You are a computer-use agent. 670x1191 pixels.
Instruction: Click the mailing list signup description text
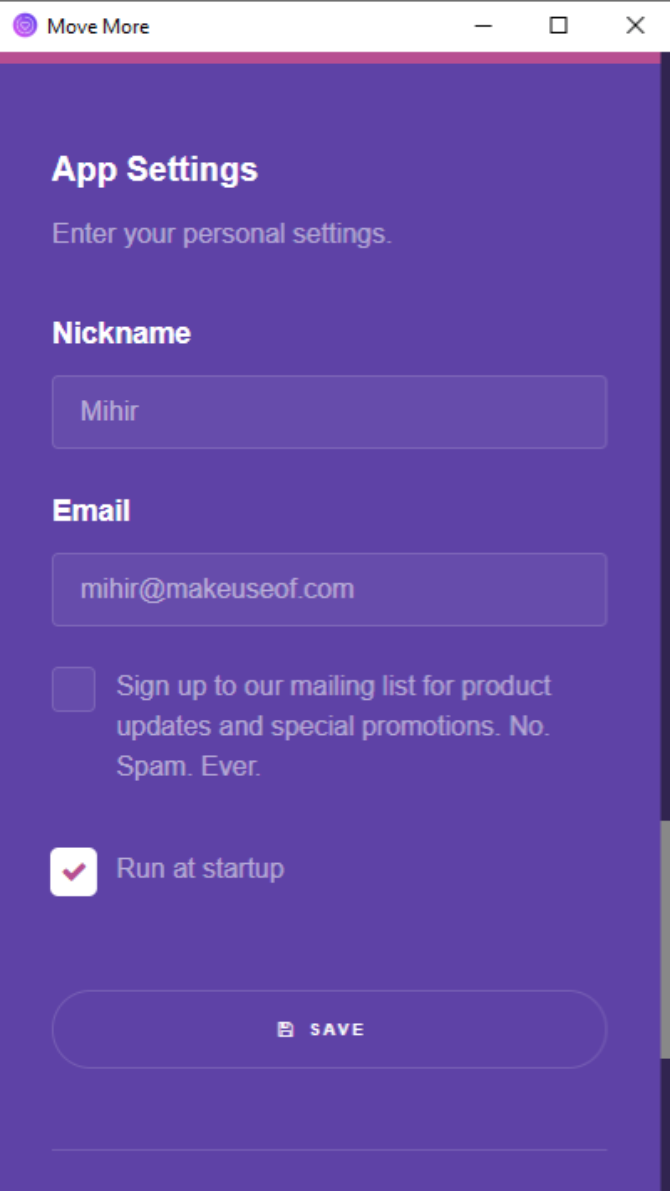(x=333, y=726)
